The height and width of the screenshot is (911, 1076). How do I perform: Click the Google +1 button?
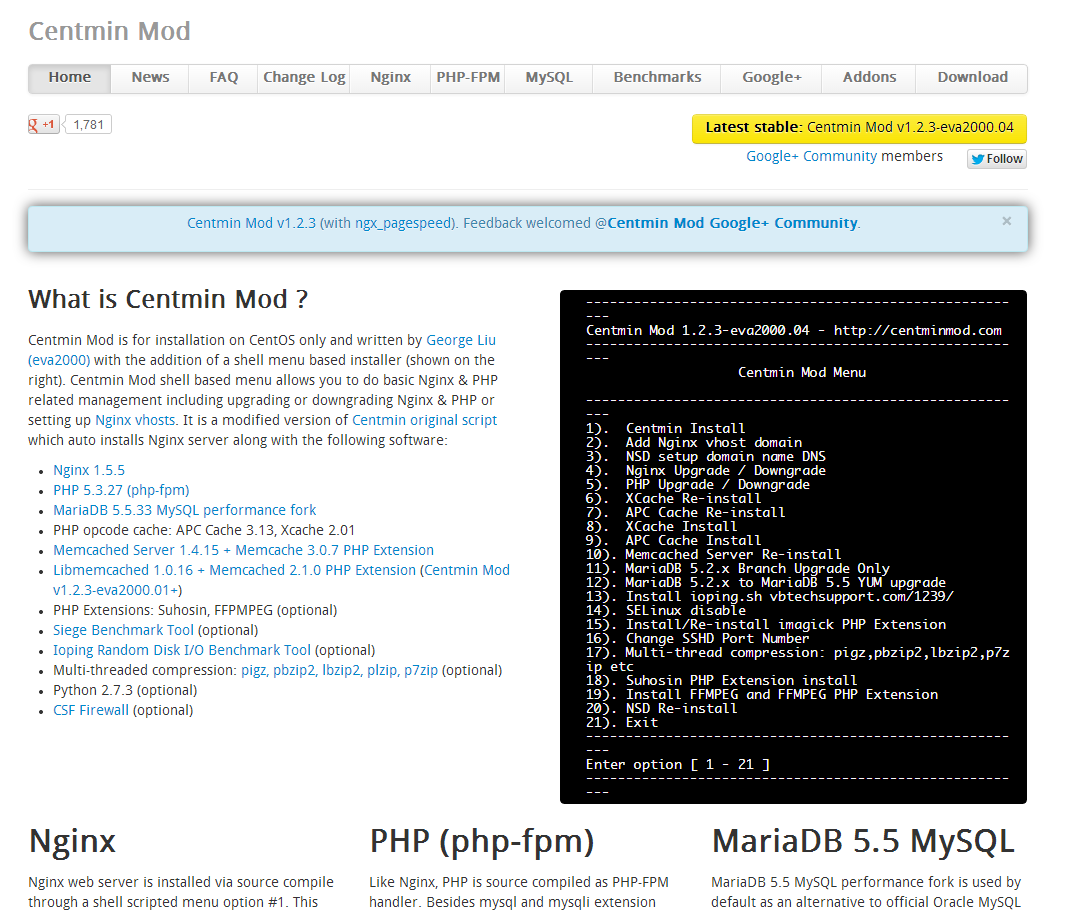pos(43,124)
